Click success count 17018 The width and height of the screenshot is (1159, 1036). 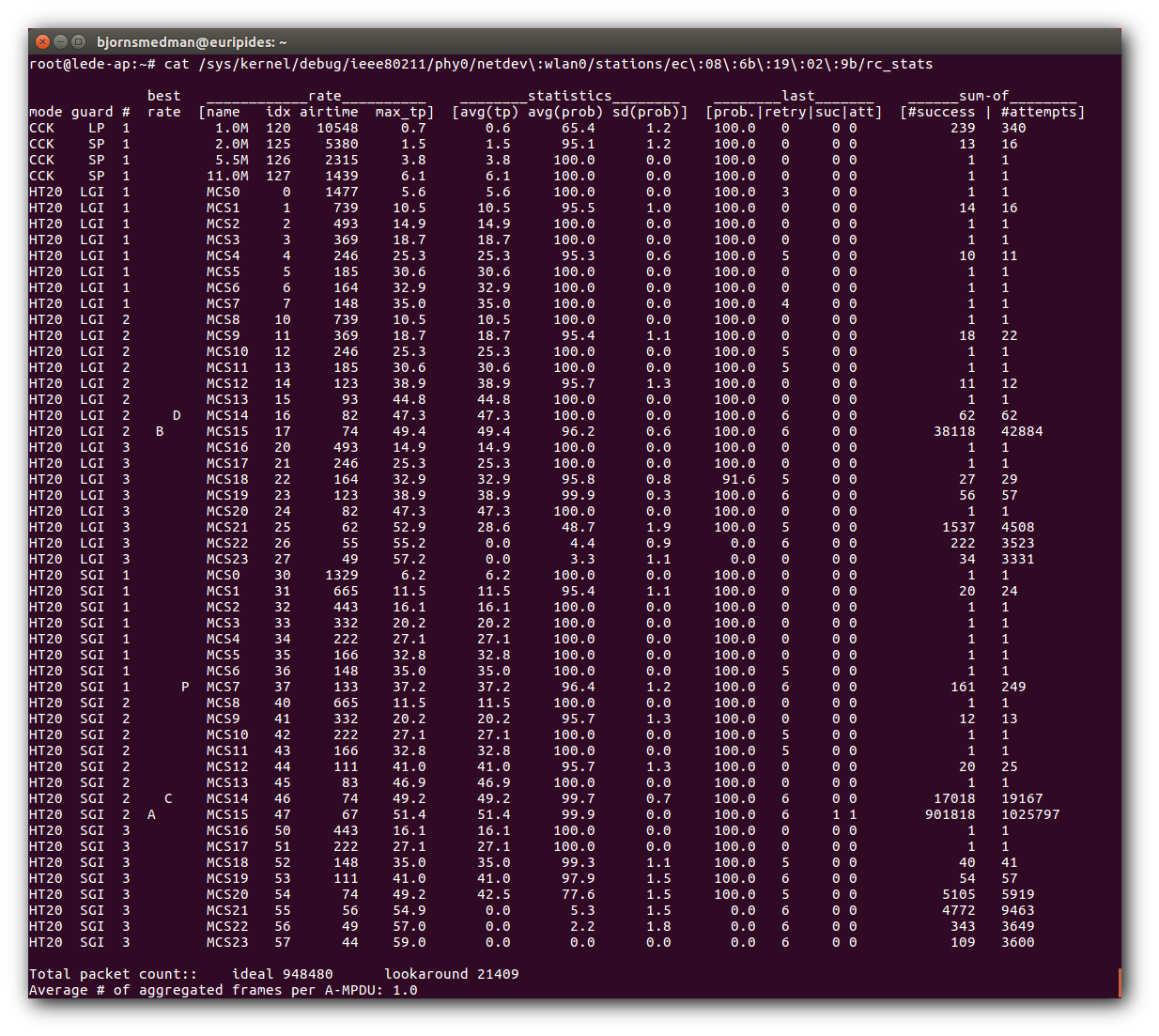954,798
